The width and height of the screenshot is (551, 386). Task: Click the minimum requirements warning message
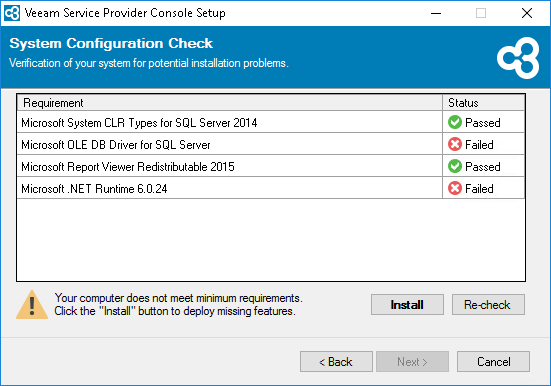coord(179,304)
